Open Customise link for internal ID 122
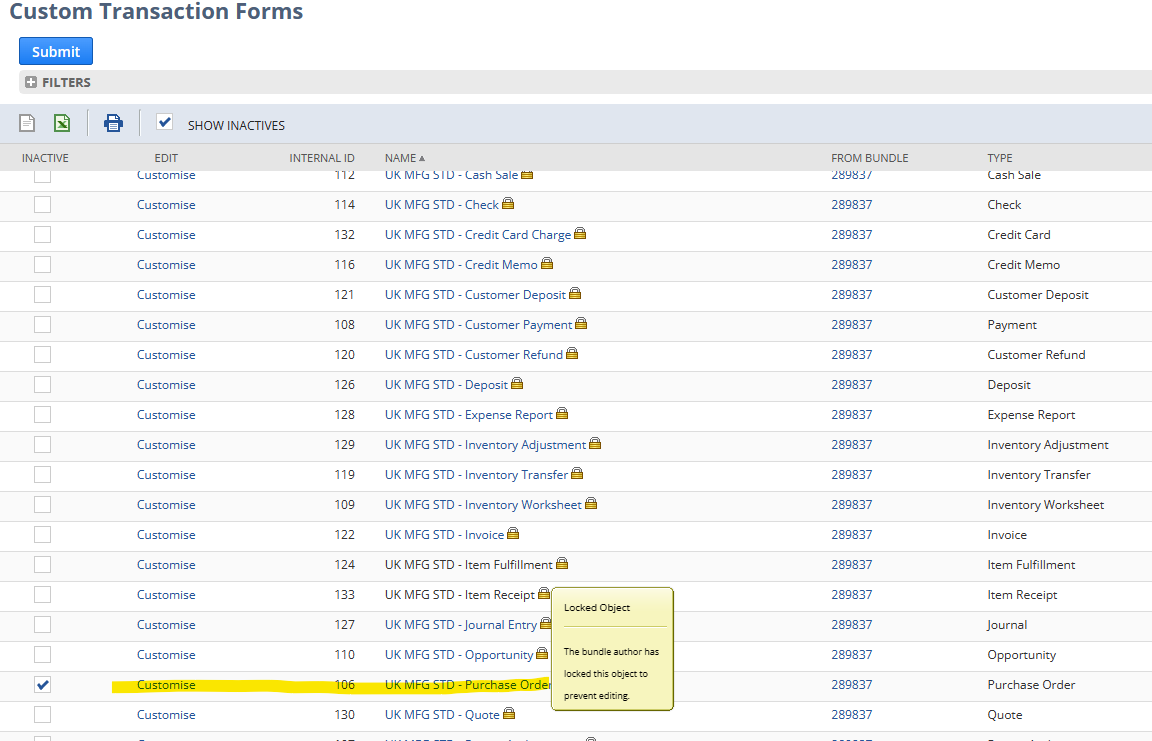Viewport: 1152px width, 741px height. pos(166,535)
